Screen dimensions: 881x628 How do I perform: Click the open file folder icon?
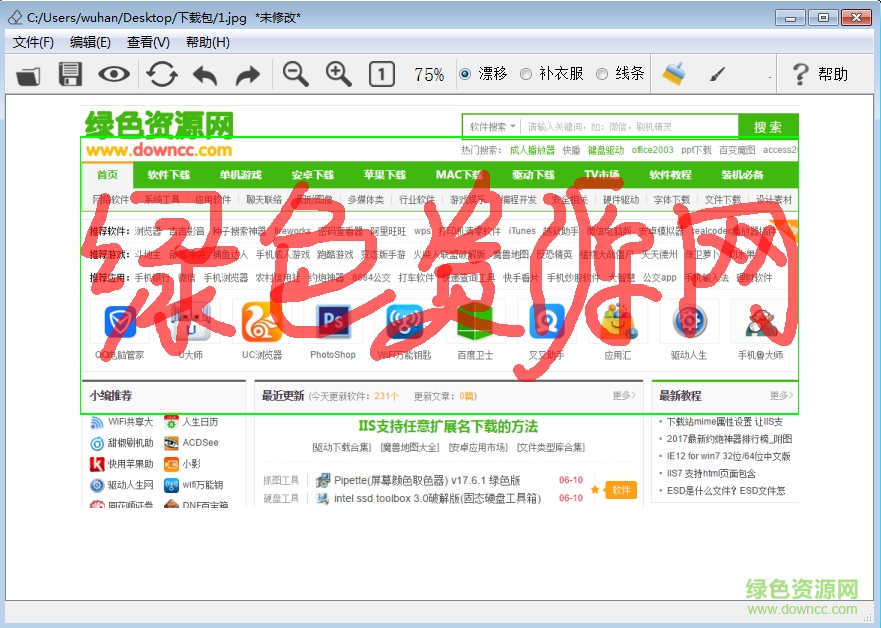(28, 74)
